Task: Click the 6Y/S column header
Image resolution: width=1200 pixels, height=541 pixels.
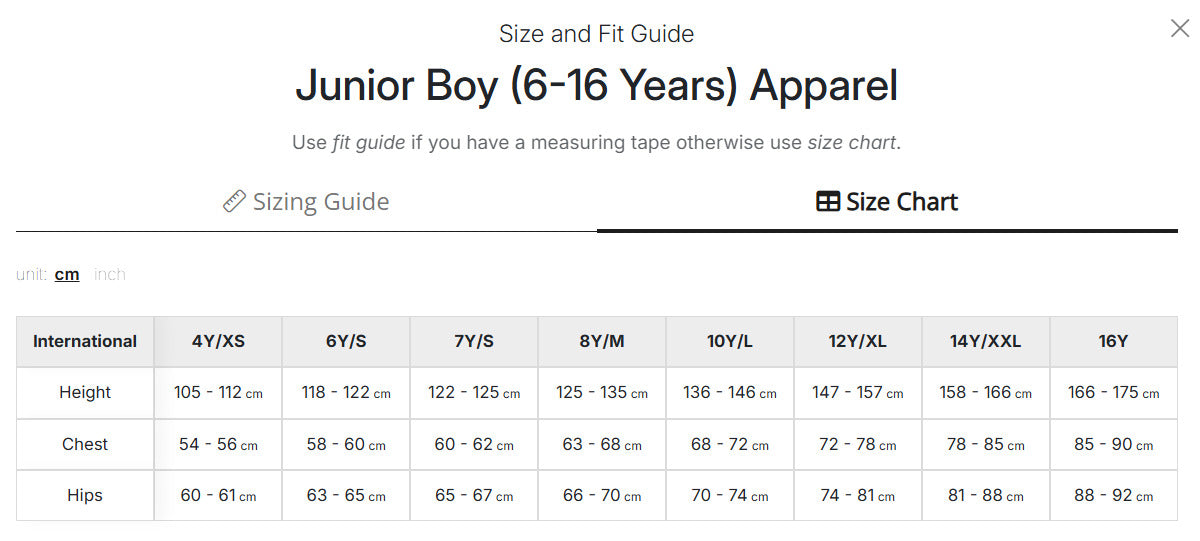Action: point(346,342)
